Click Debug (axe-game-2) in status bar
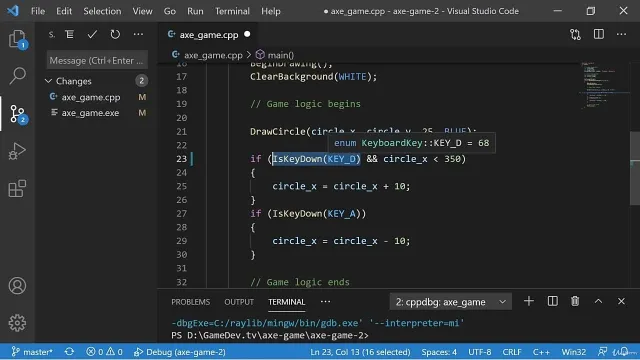The width and height of the screenshot is (640, 360). point(180,352)
